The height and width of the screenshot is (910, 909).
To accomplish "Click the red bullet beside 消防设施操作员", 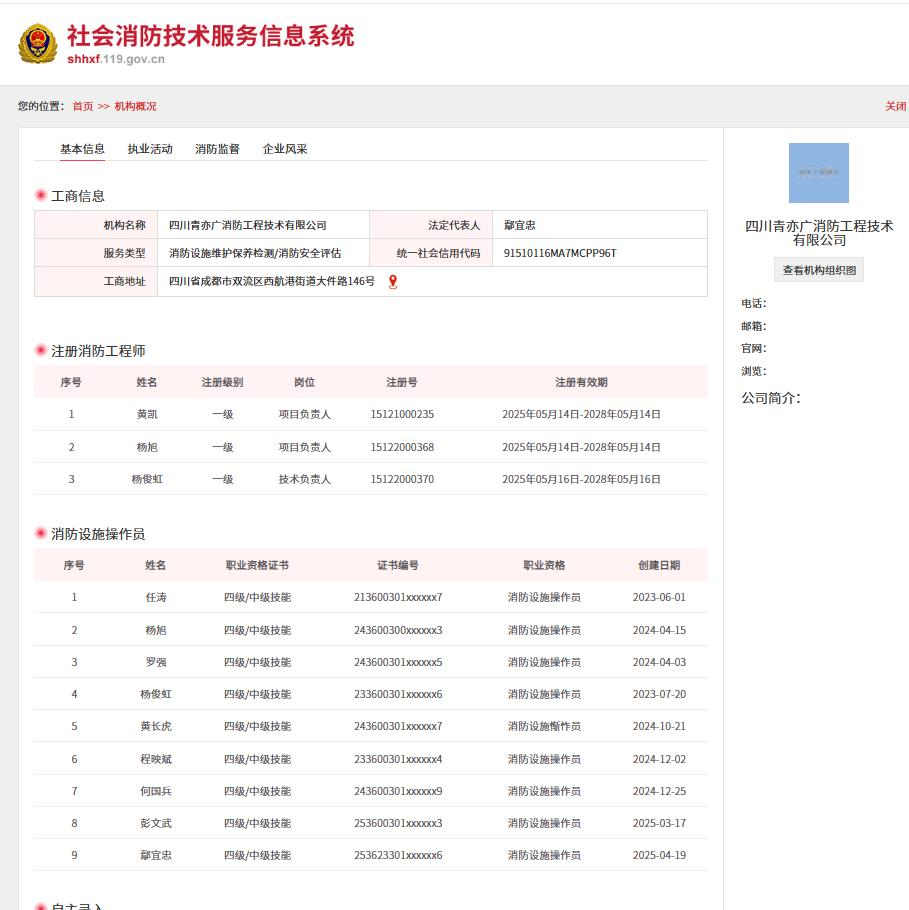I will [39, 533].
